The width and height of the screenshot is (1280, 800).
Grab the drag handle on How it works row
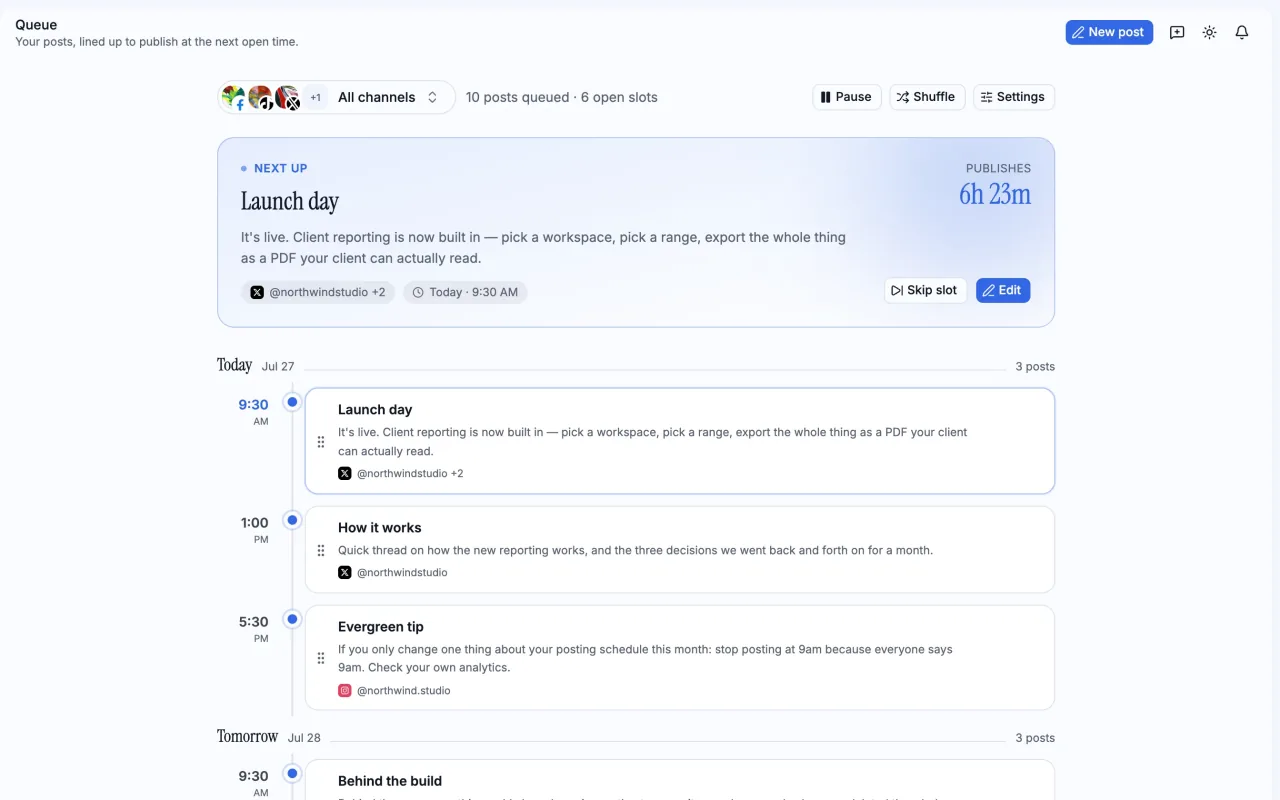[321, 550]
